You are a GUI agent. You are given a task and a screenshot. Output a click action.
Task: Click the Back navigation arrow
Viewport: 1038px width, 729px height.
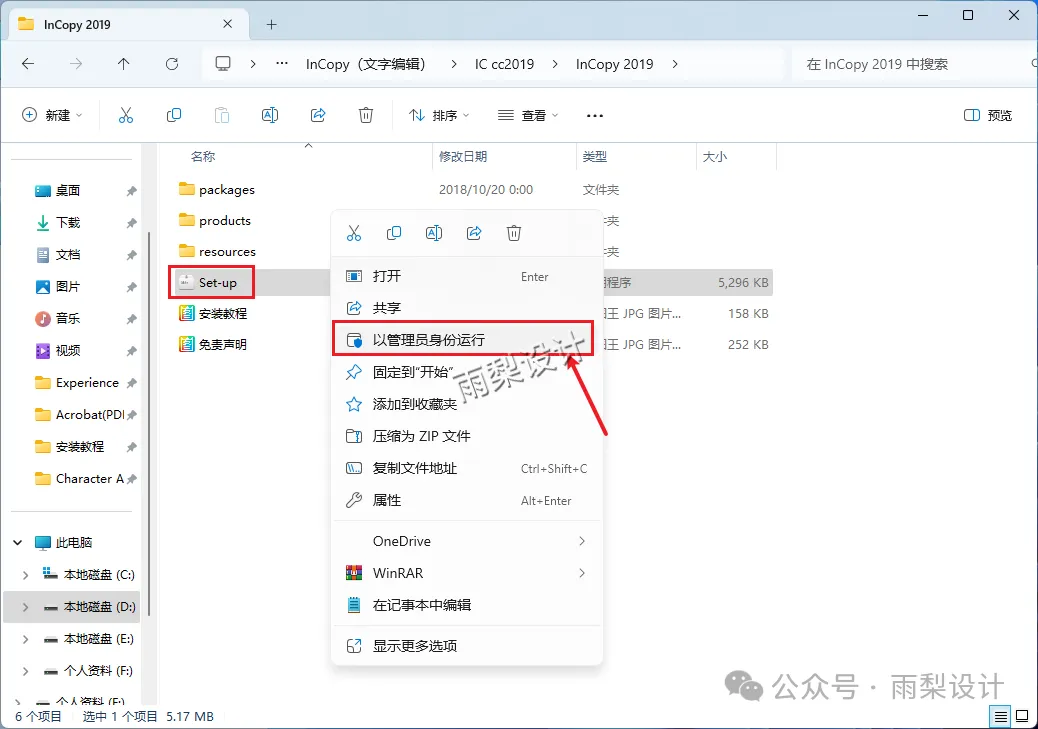pos(28,64)
